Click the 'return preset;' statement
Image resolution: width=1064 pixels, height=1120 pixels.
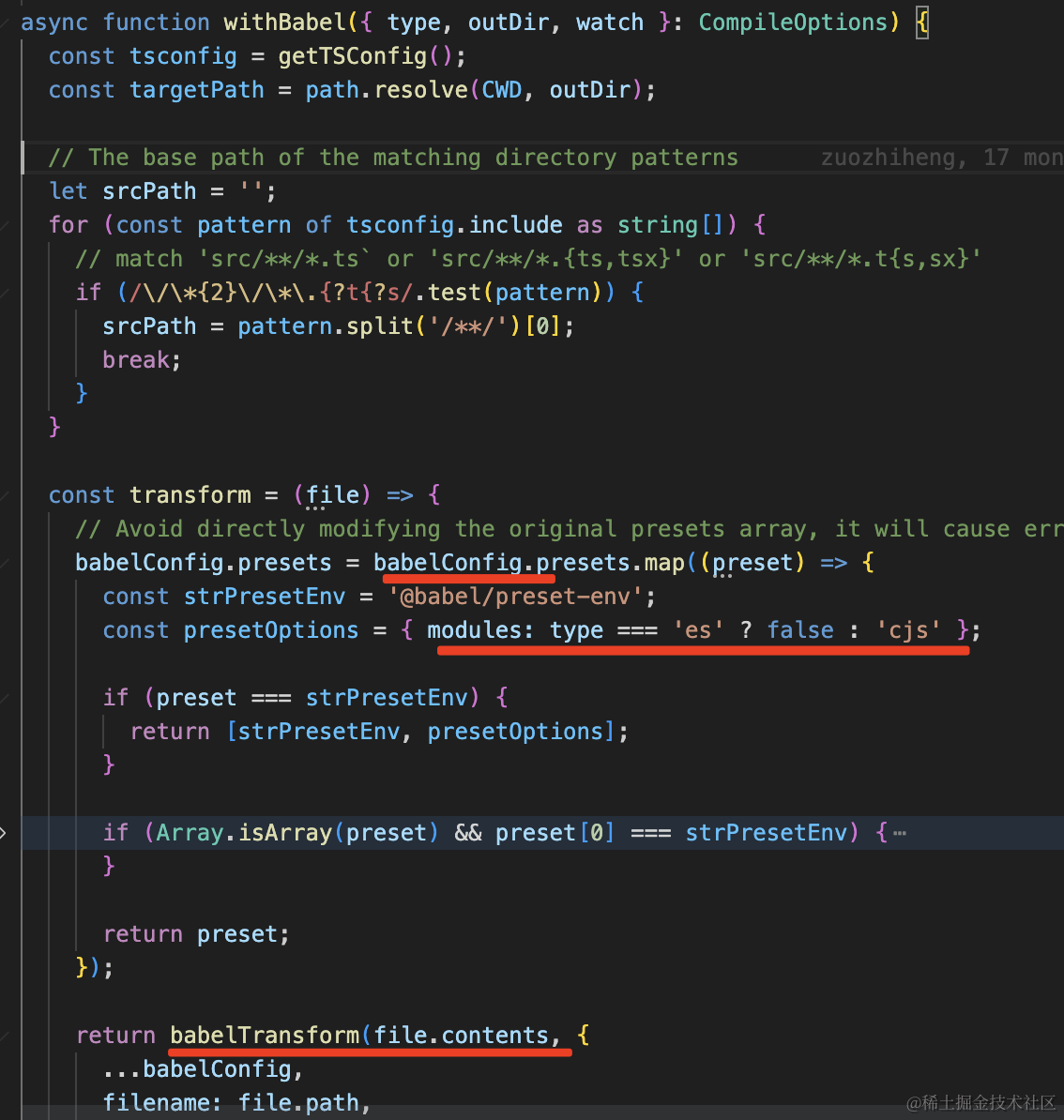[x=196, y=934]
